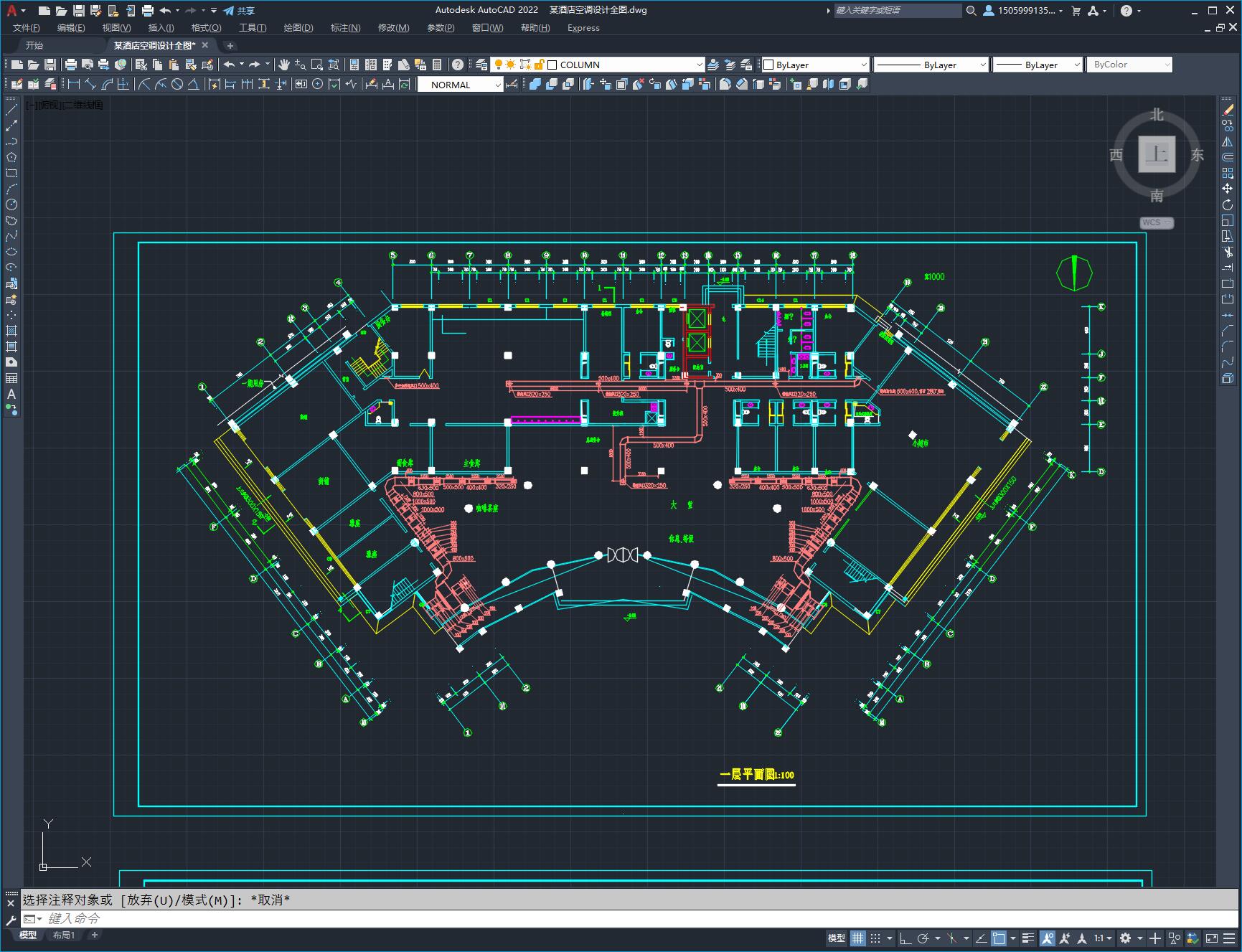Select the Table draw tool
1242x952 pixels.
[11, 378]
